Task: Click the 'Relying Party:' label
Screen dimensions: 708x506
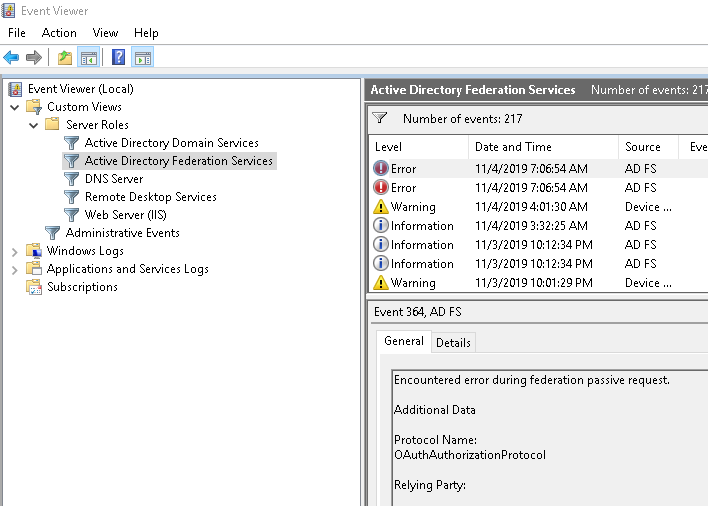Action: click(x=429, y=485)
